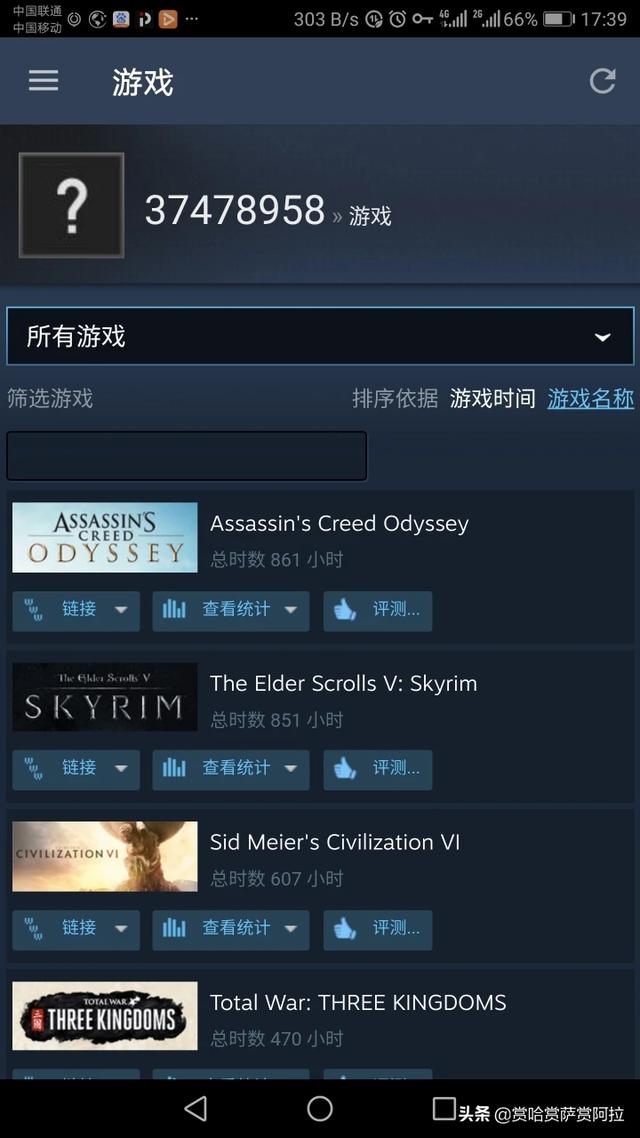The image size is (640, 1138).
Task: Open the question-mark profile avatar
Action: pos(71,205)
